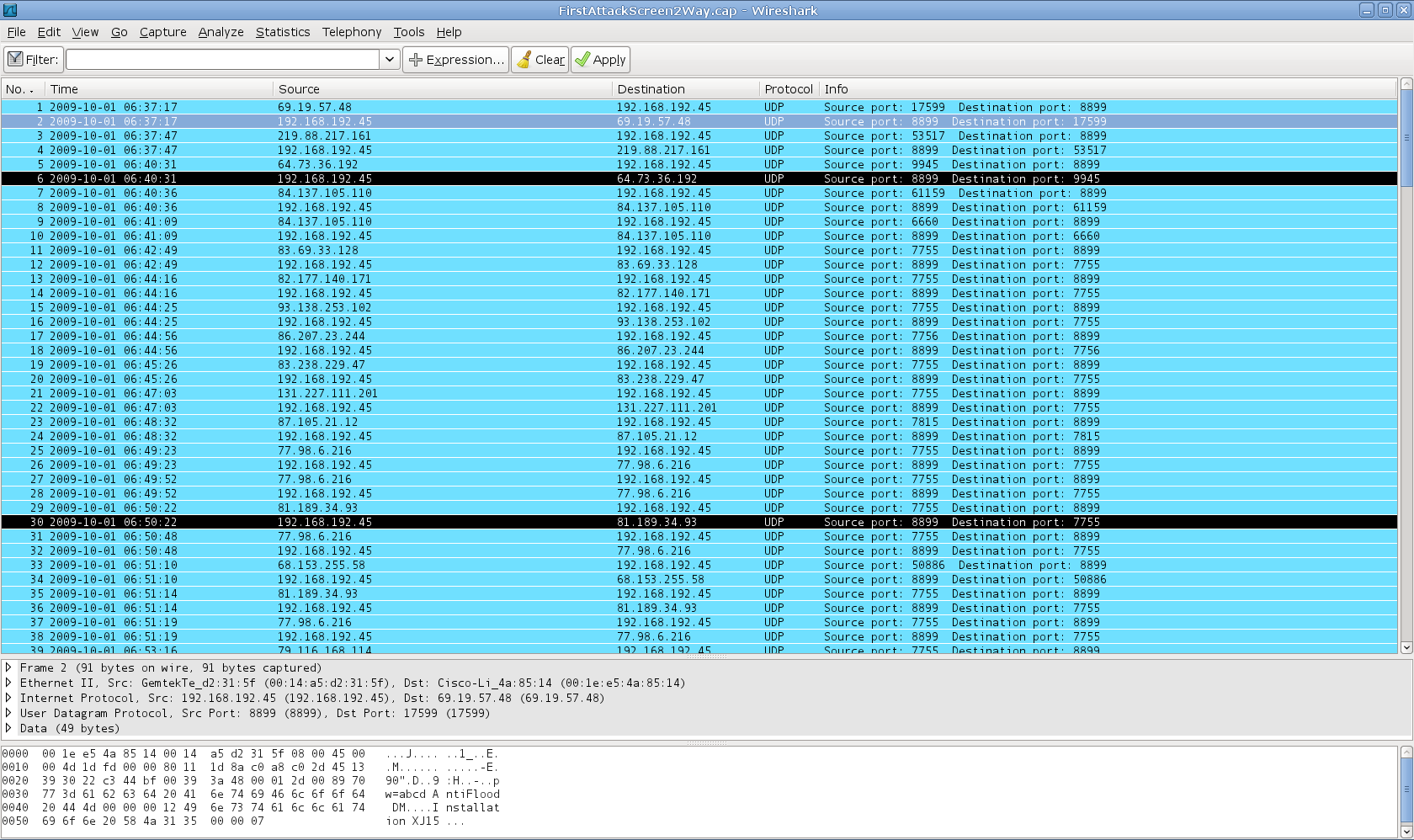Close the Wireshark window

[1402, 10]
